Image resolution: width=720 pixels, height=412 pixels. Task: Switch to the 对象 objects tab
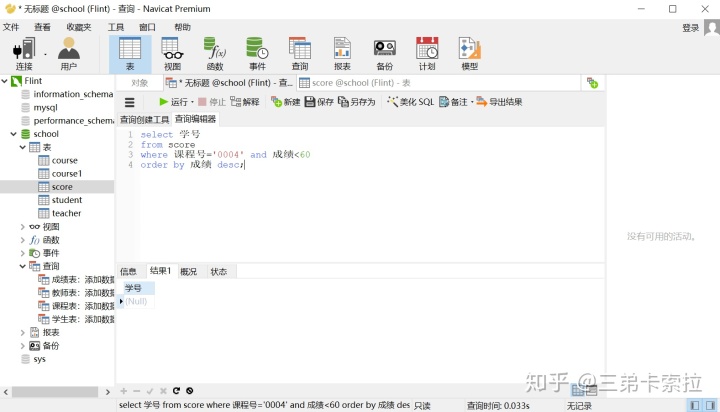click(140, 83)
